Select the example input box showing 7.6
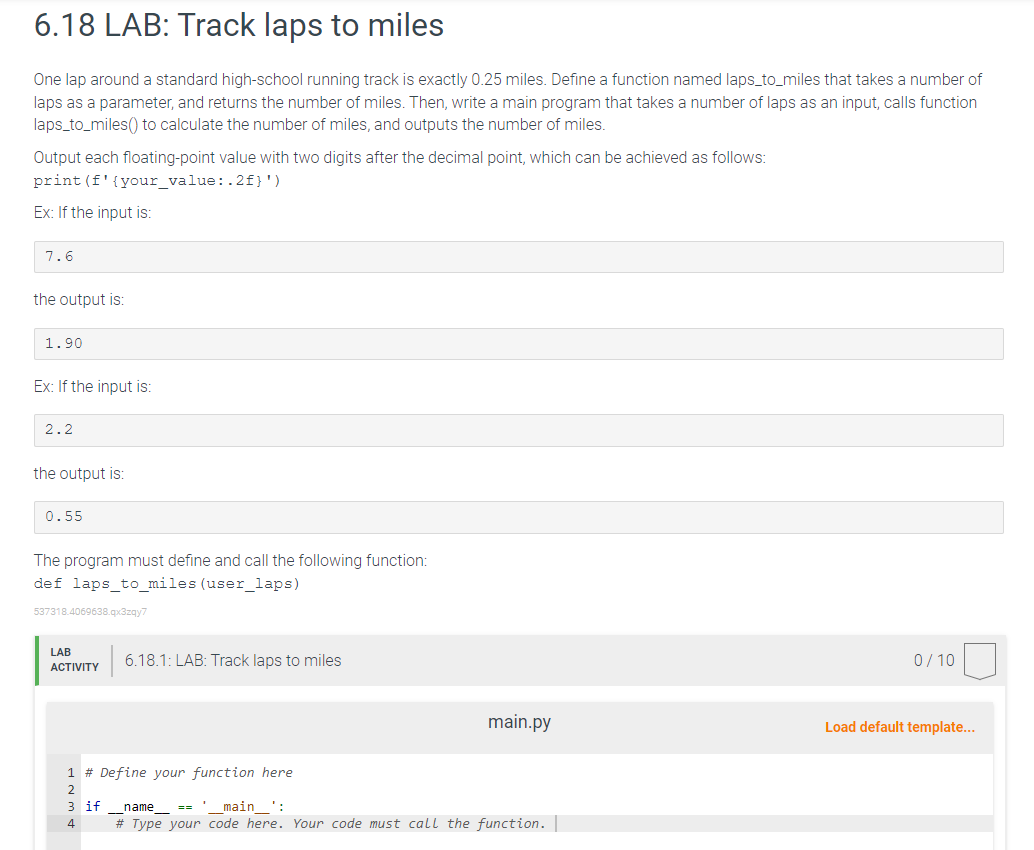The height and width of the screenshot is (850, 1034). click(518, 256)
